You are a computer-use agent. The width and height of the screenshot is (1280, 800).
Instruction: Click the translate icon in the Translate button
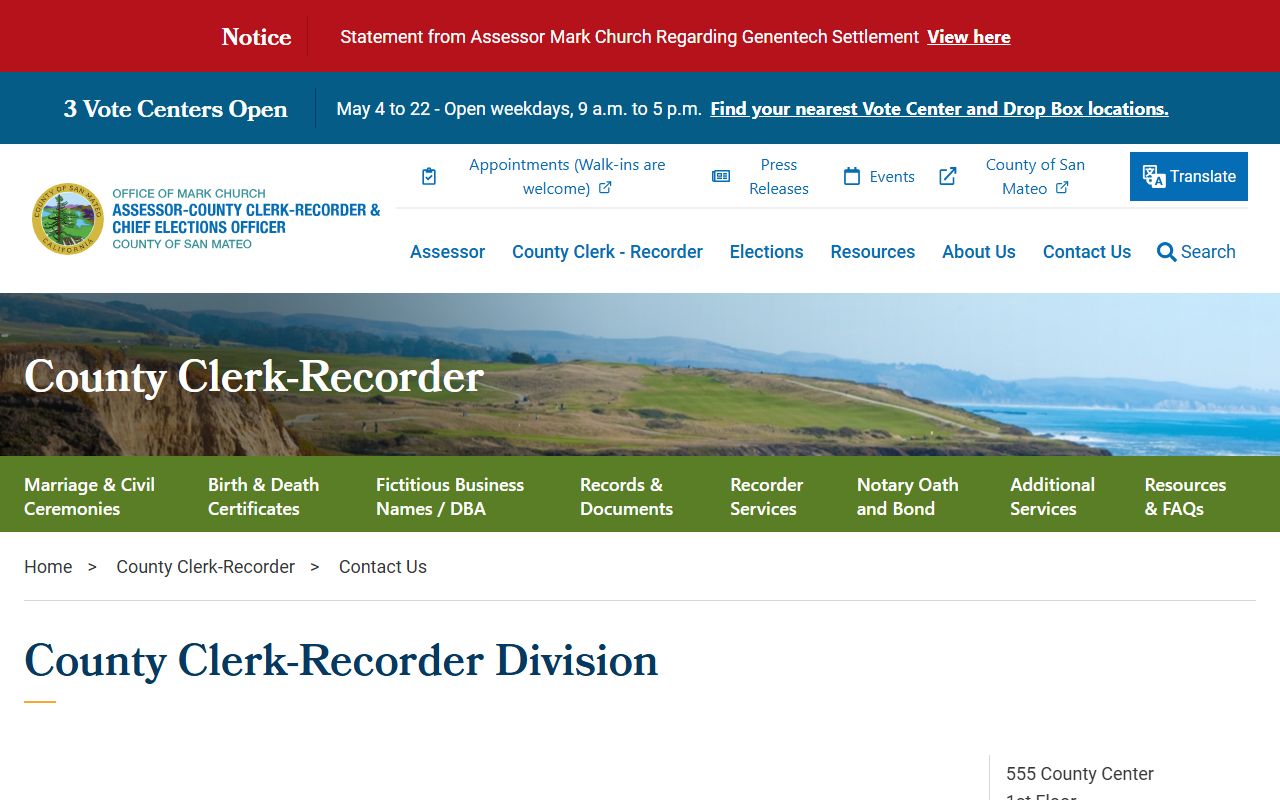(1154, 177)
